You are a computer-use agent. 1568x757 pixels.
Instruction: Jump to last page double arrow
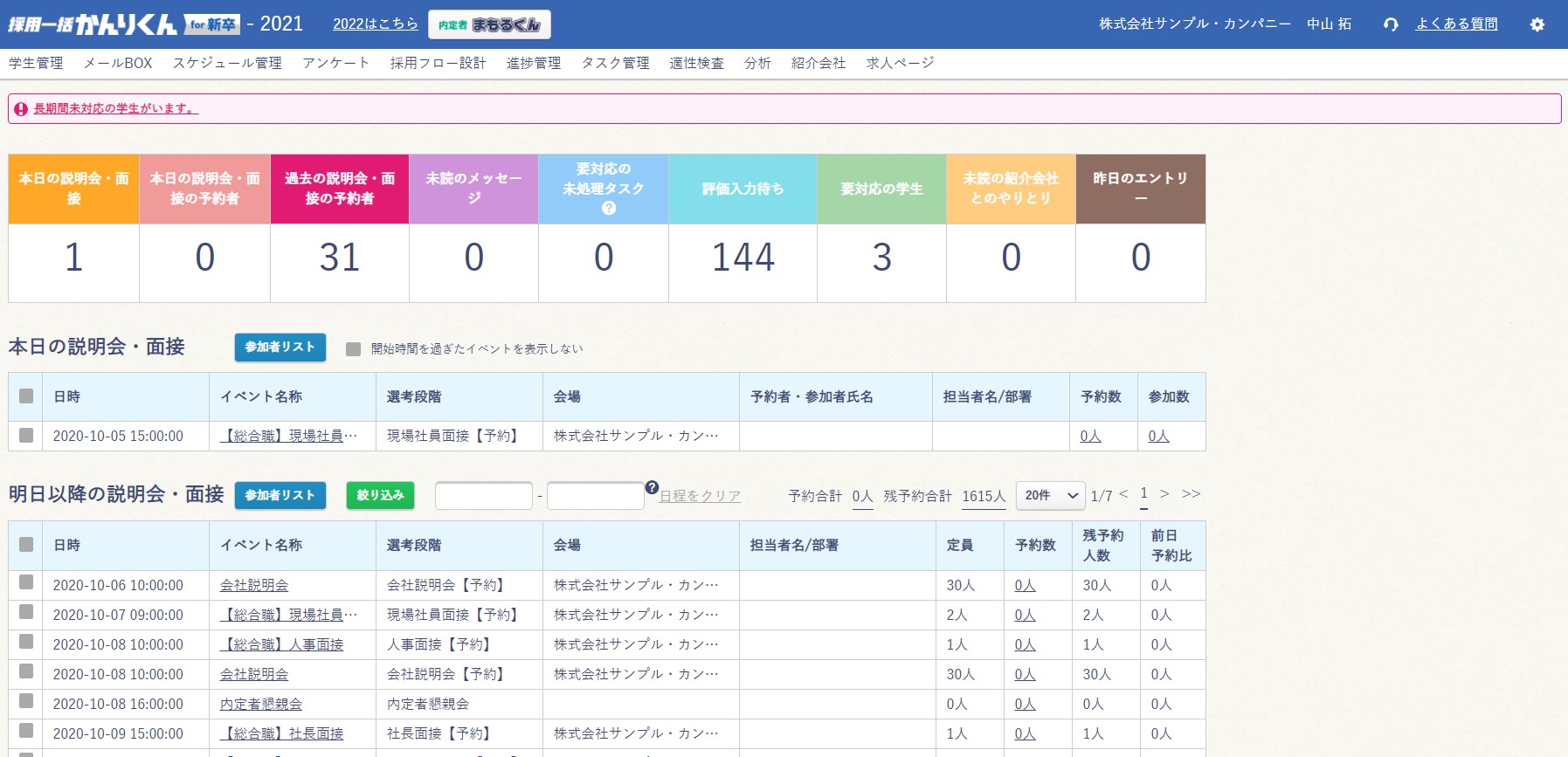[1192, 494]
